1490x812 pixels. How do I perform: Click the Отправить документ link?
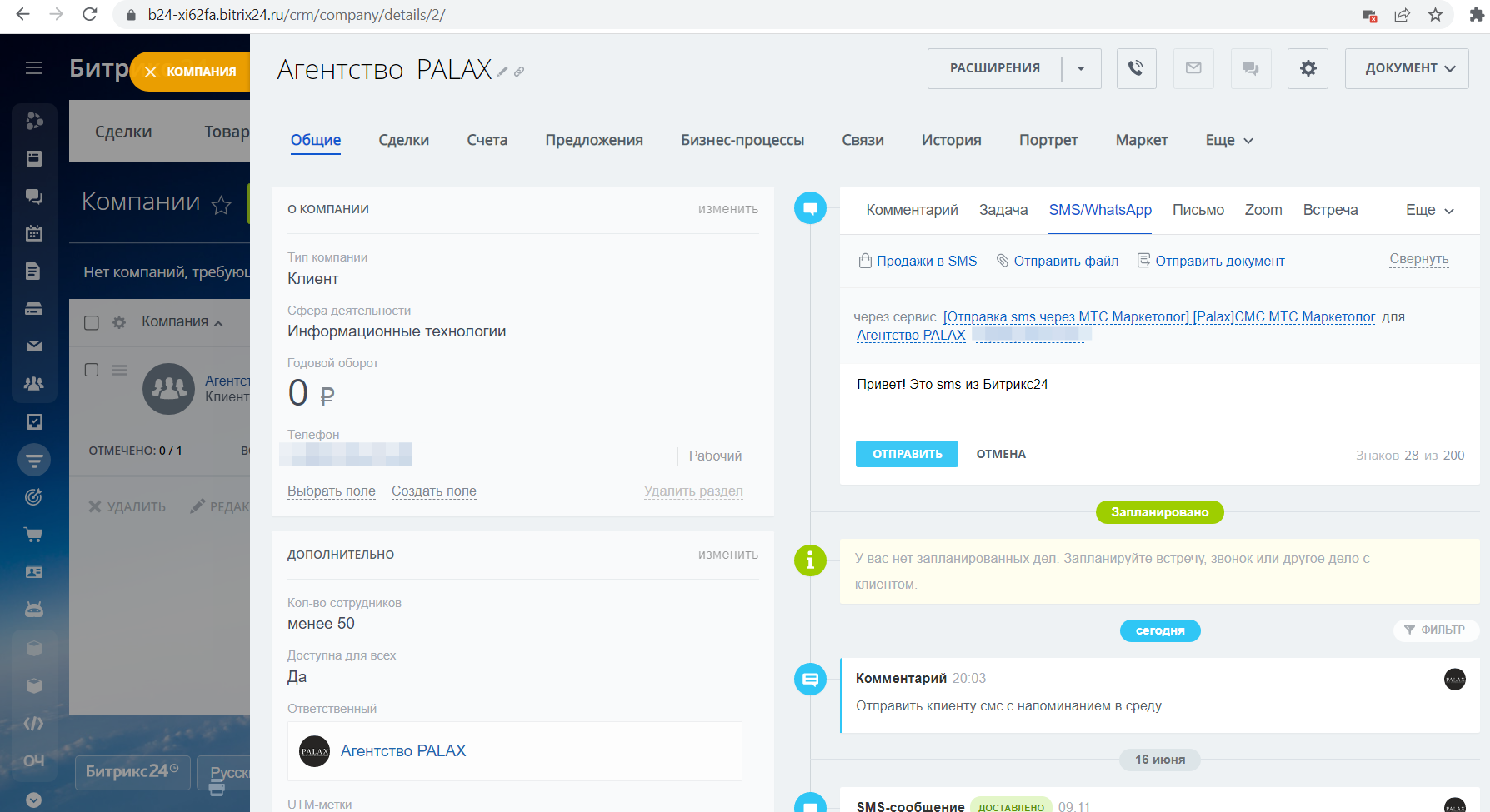[x=1219, y=261]
